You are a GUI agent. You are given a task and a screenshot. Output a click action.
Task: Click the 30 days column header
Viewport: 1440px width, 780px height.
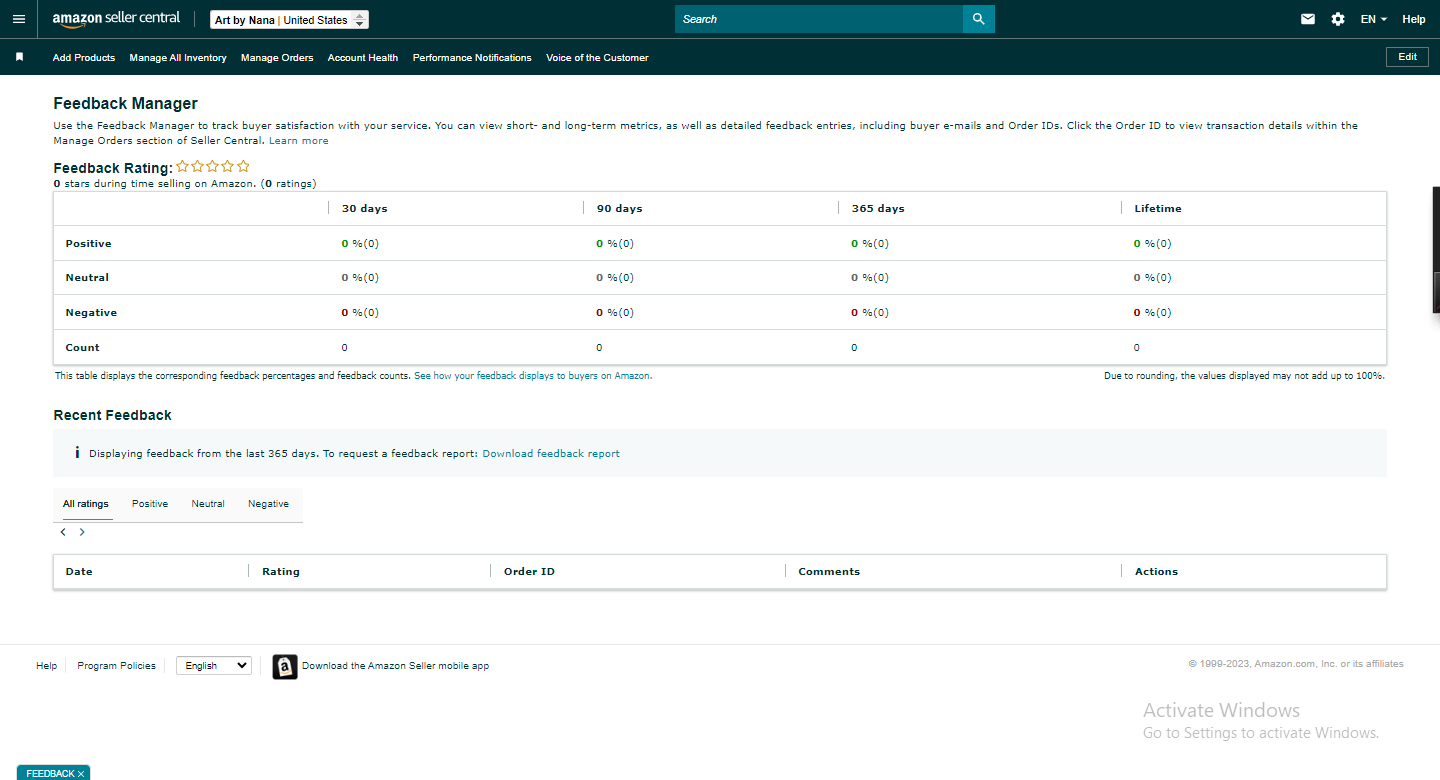coord(365,209)
